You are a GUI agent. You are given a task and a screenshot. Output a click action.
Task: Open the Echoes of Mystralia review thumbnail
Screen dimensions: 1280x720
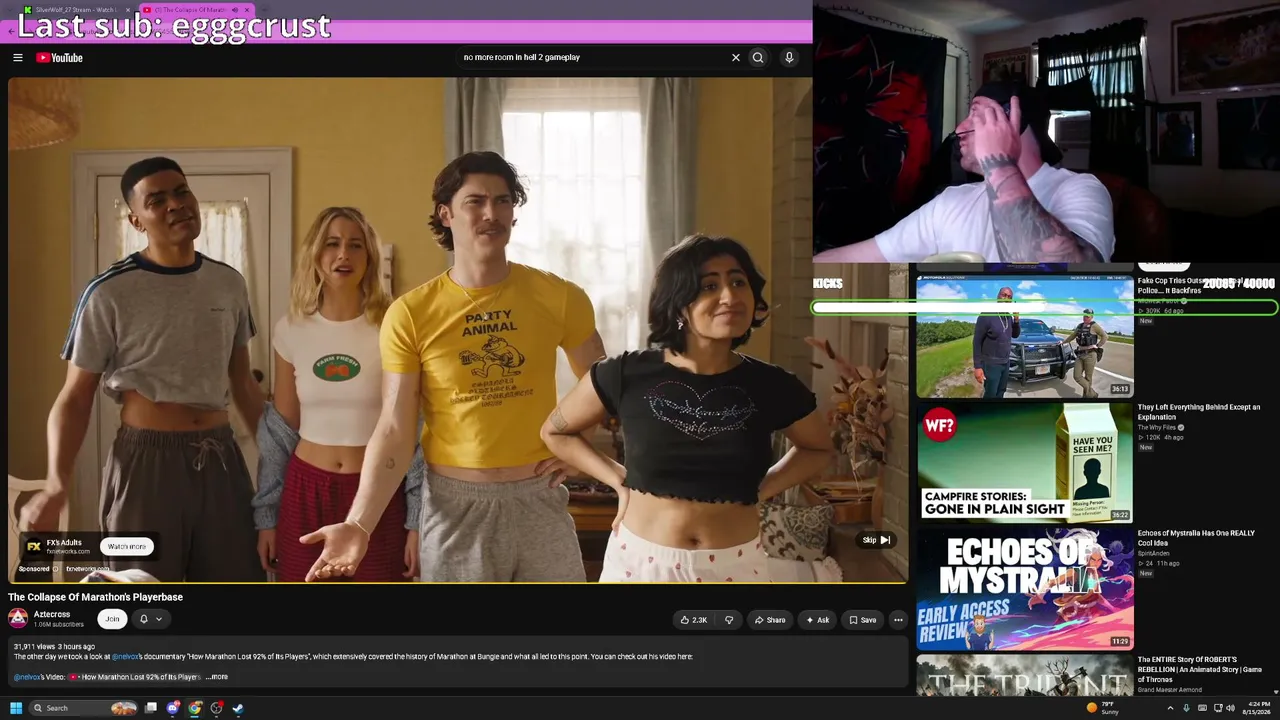click(x=1025, y=589)
